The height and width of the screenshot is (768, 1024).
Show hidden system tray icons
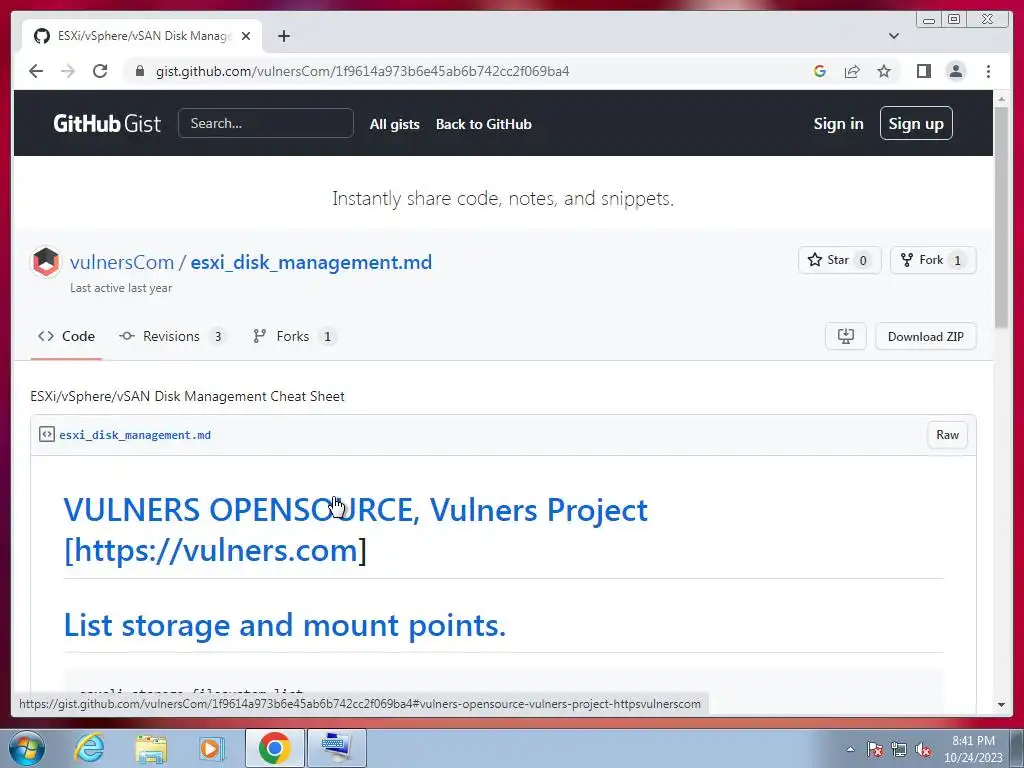click(x=850, y=749)
